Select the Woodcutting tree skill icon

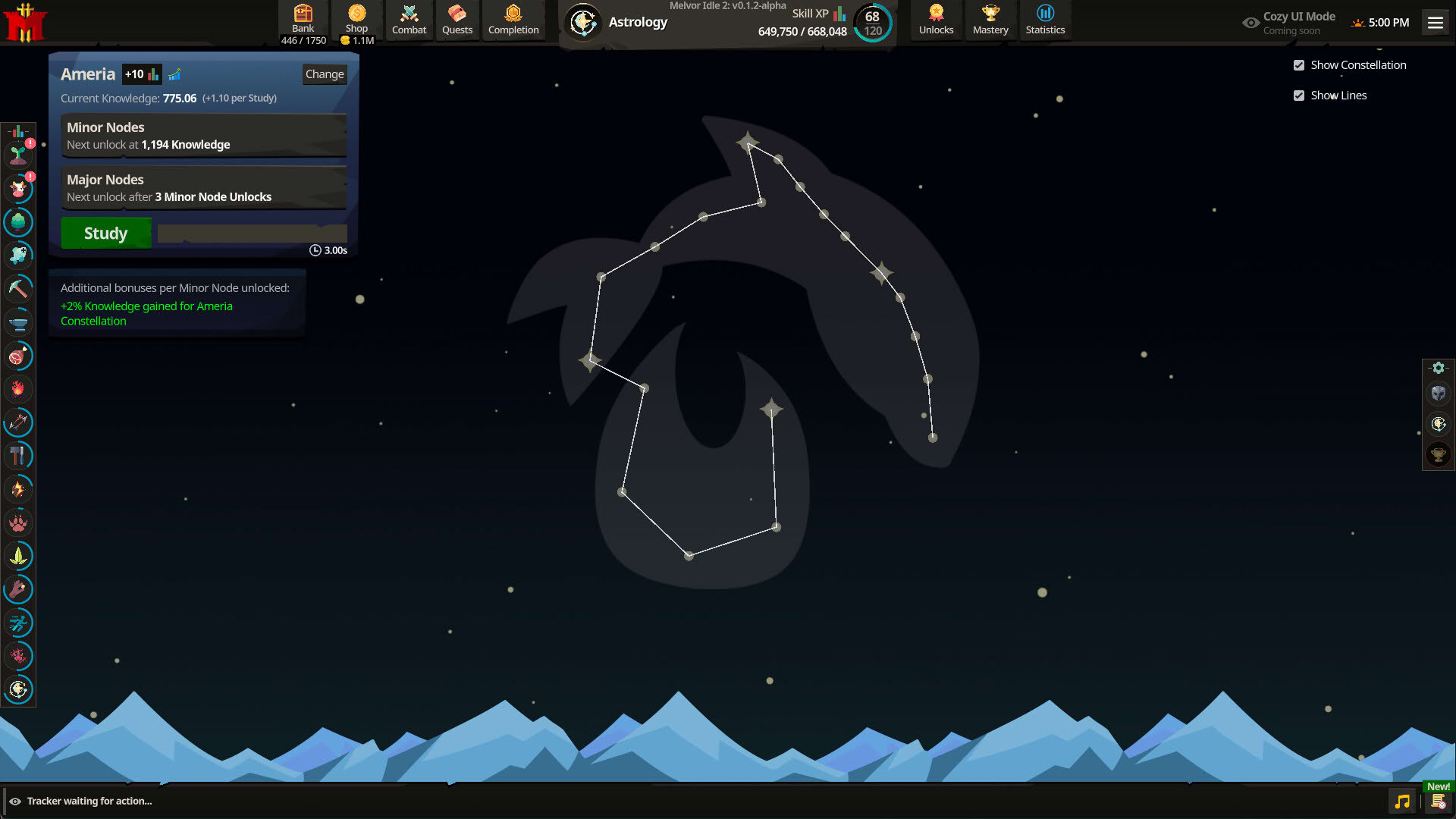(18, 221)
